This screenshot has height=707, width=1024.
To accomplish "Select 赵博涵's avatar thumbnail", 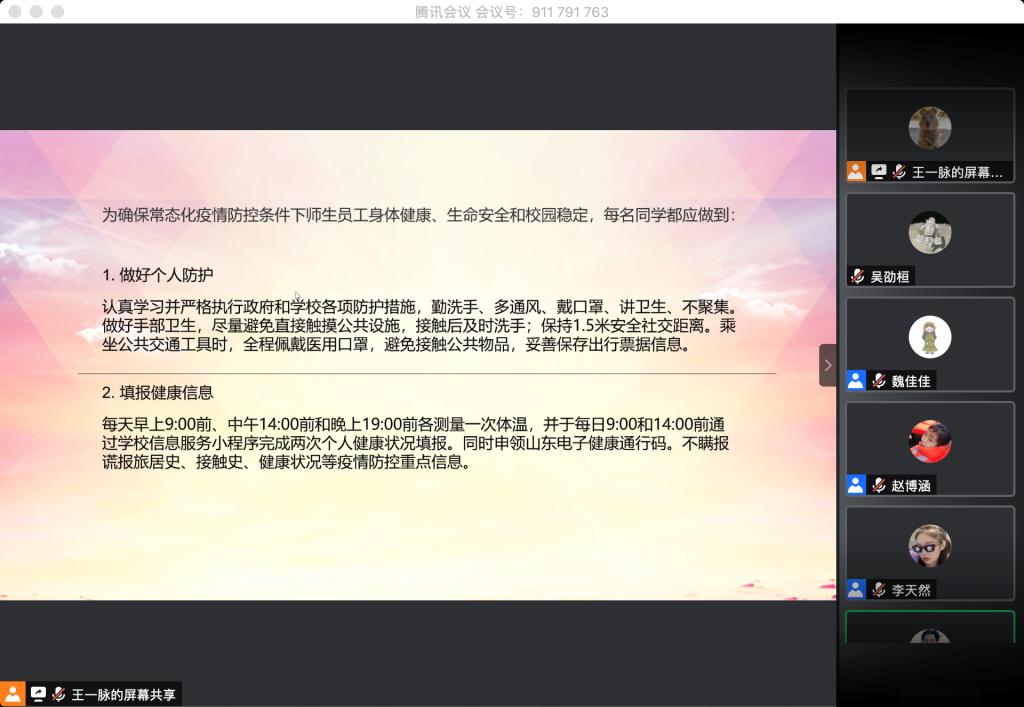I will (929, 441).
